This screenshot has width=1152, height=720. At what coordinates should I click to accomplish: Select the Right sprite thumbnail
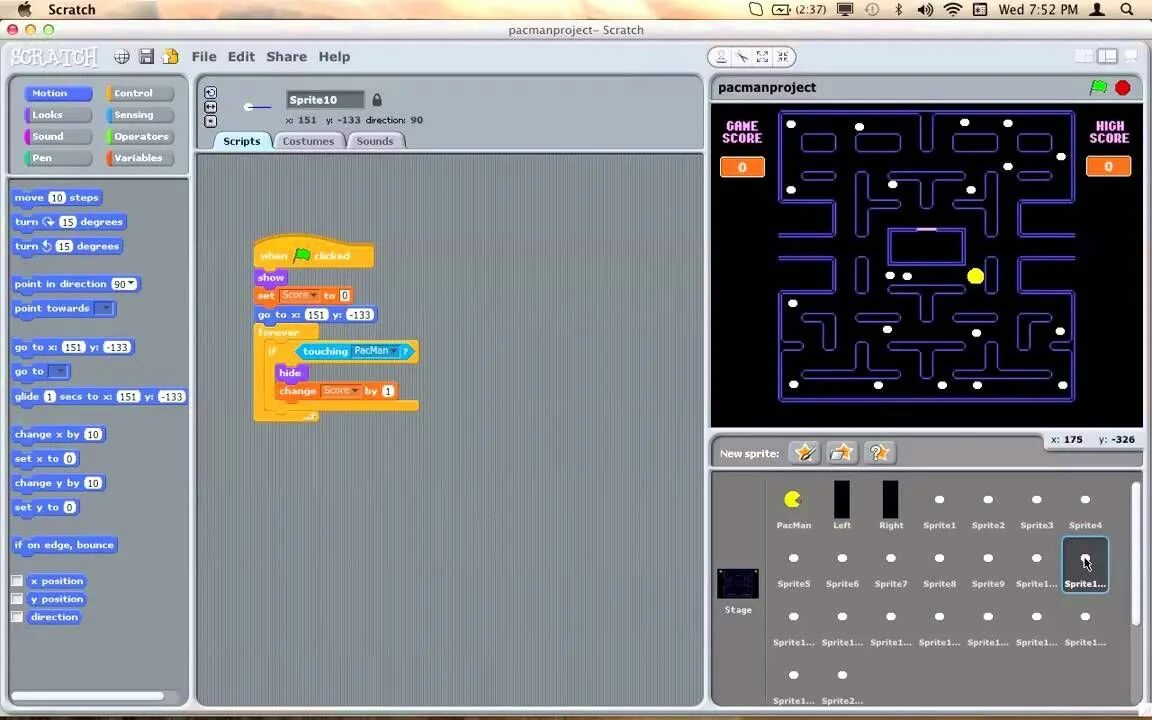tap(890, 505)
